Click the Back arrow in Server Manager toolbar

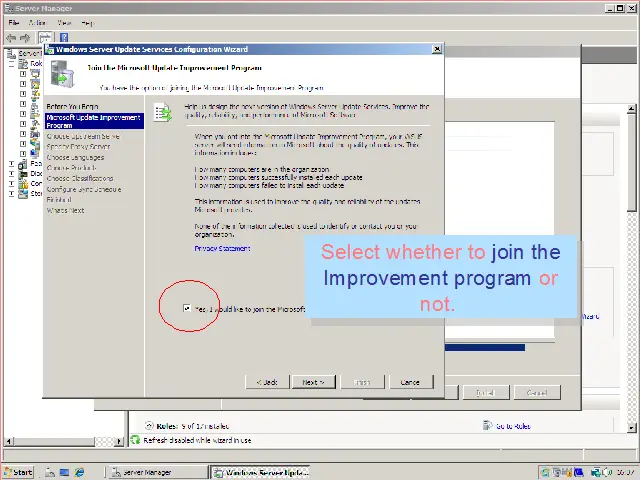[x=10, y=38]
